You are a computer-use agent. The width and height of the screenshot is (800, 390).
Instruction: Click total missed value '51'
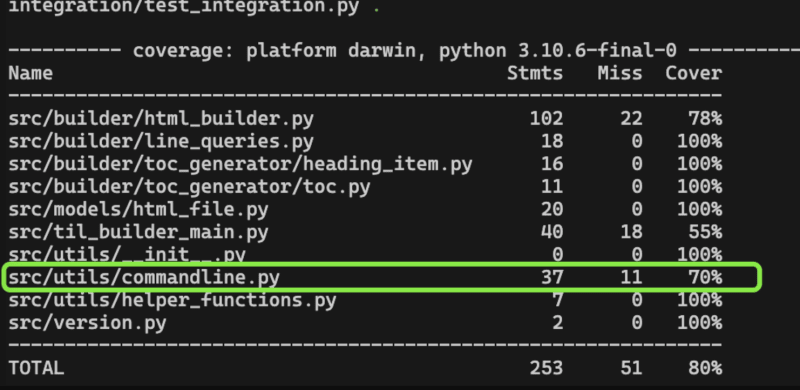[x=631, y=368]
